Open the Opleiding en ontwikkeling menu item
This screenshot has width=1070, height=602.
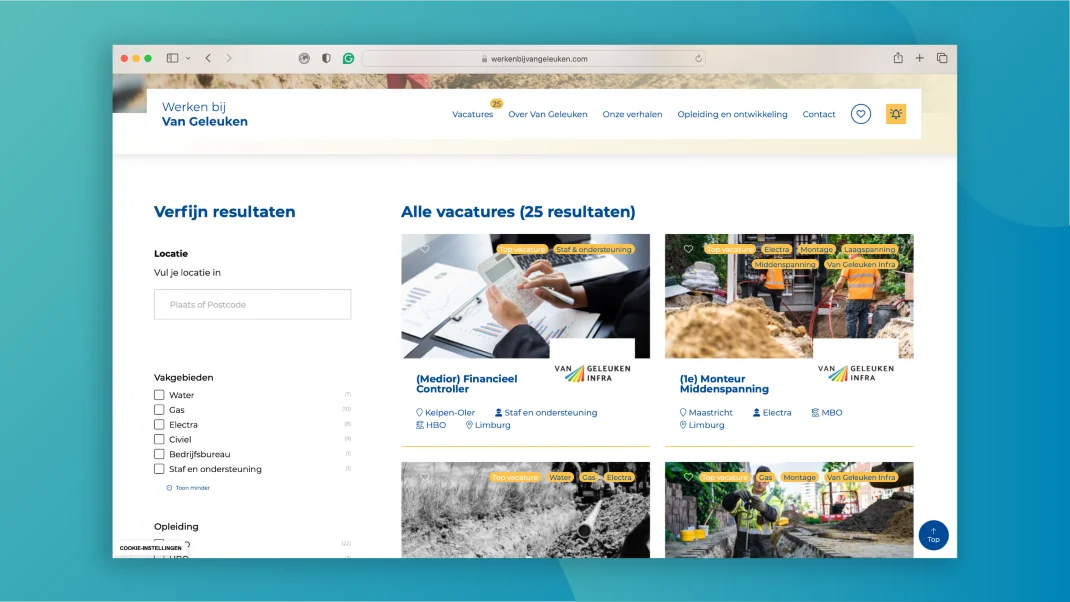click(732, 114)
